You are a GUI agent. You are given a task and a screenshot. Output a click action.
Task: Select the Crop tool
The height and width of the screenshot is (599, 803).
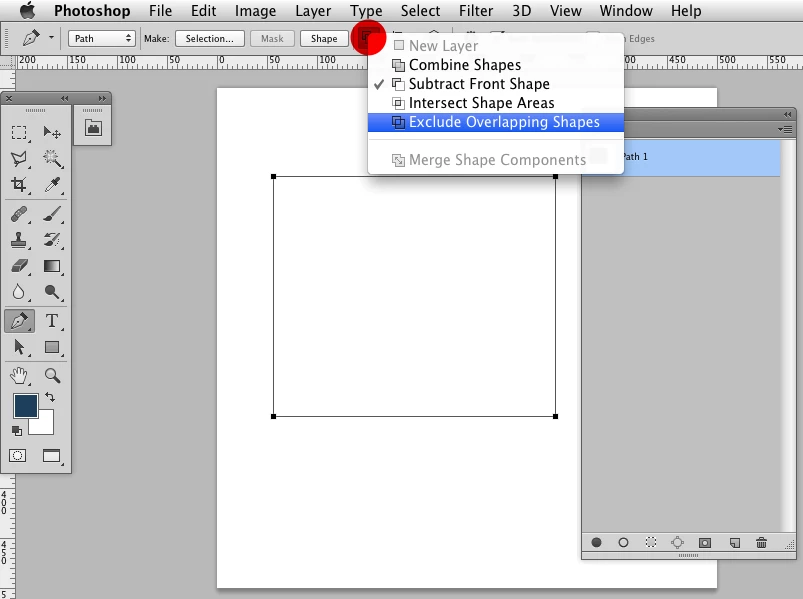(19, 184)
